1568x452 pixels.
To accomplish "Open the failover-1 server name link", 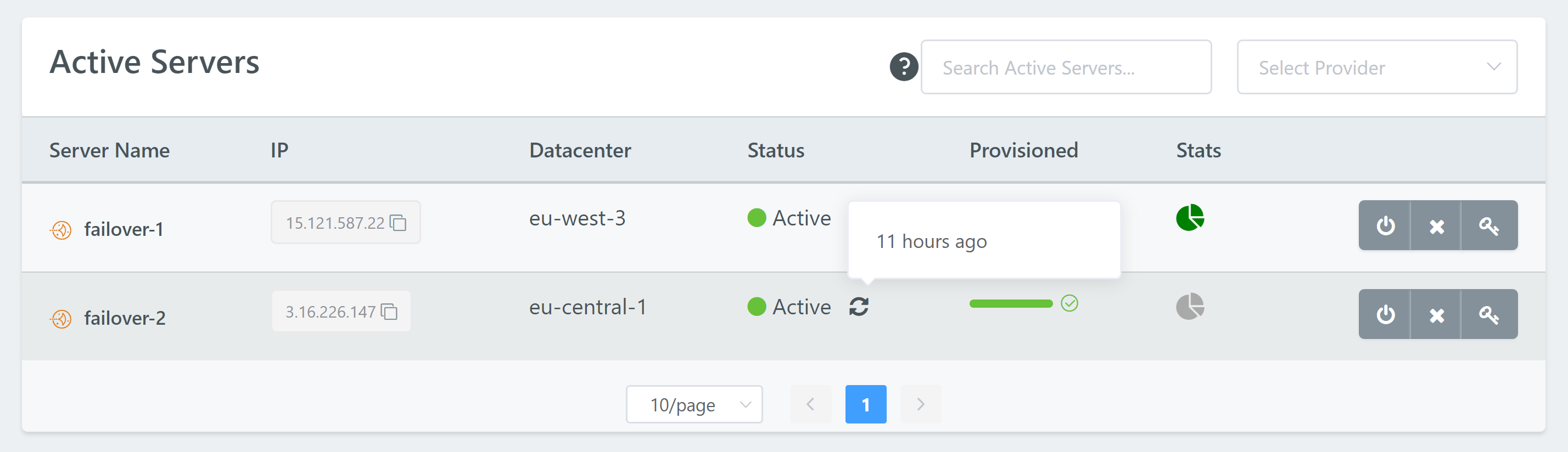I will (124, 229).
